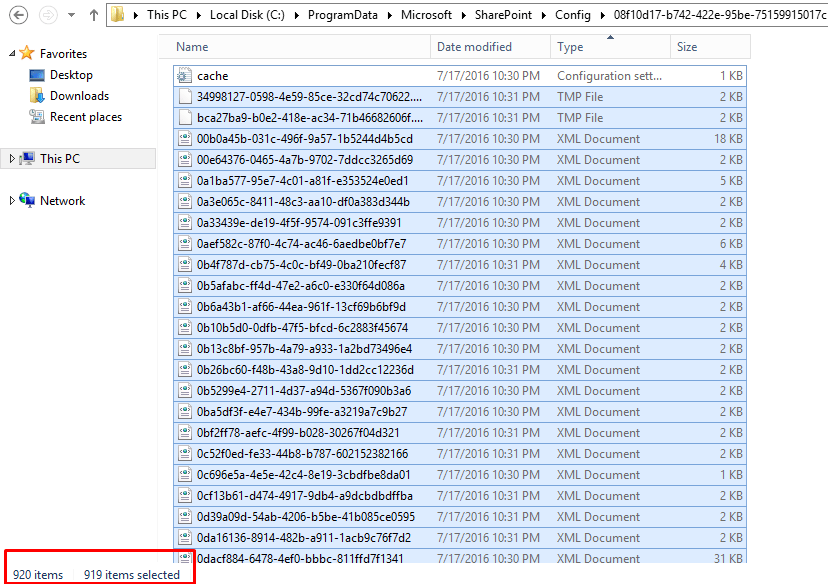Select file name 0cf13b61-d474-4917-9db4-a9dcbdbdffba
The image size is (828, 584).
tap(305, 496)
